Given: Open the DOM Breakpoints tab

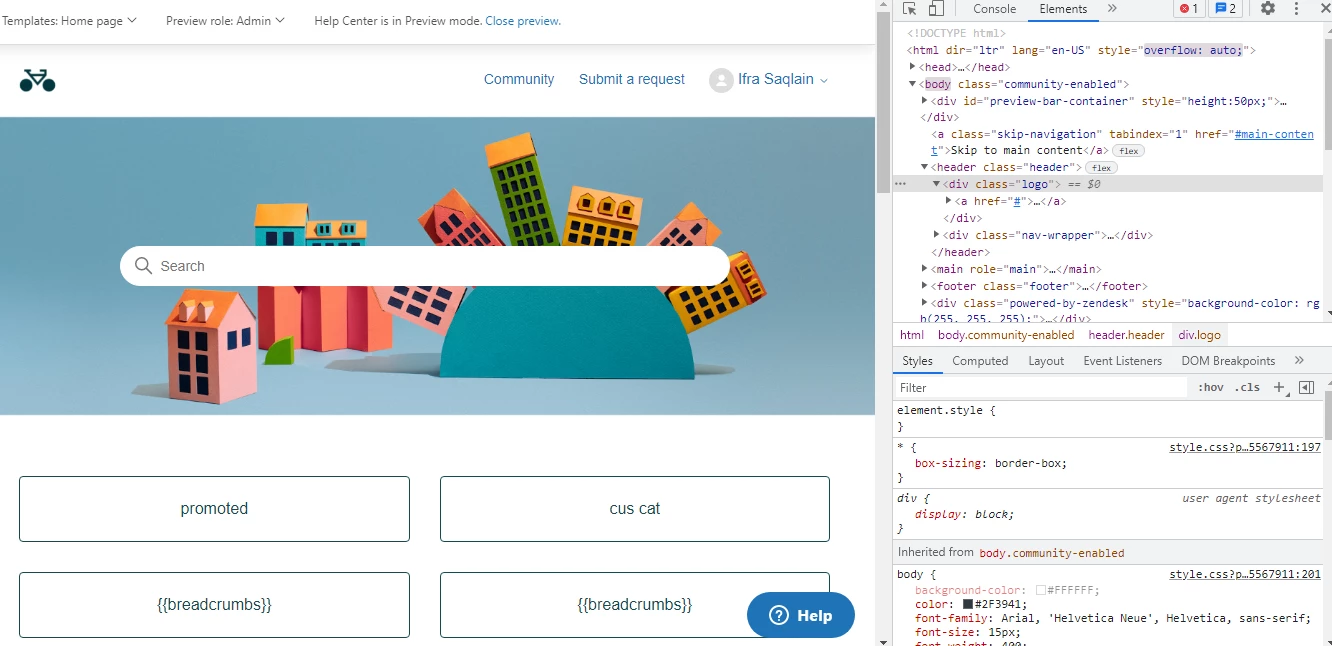Looking at the screenshot, I should tap(1228, 361).
